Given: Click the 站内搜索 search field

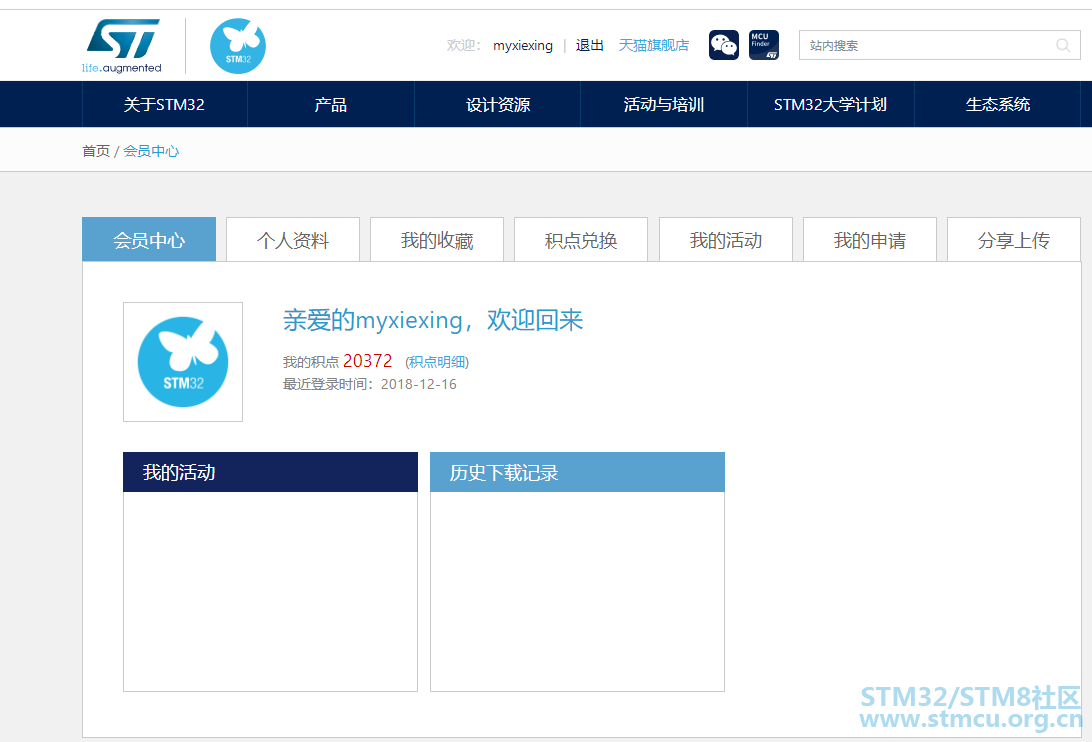Looking at the screenshot, I should pyautogui.click(x=939, y=45).
